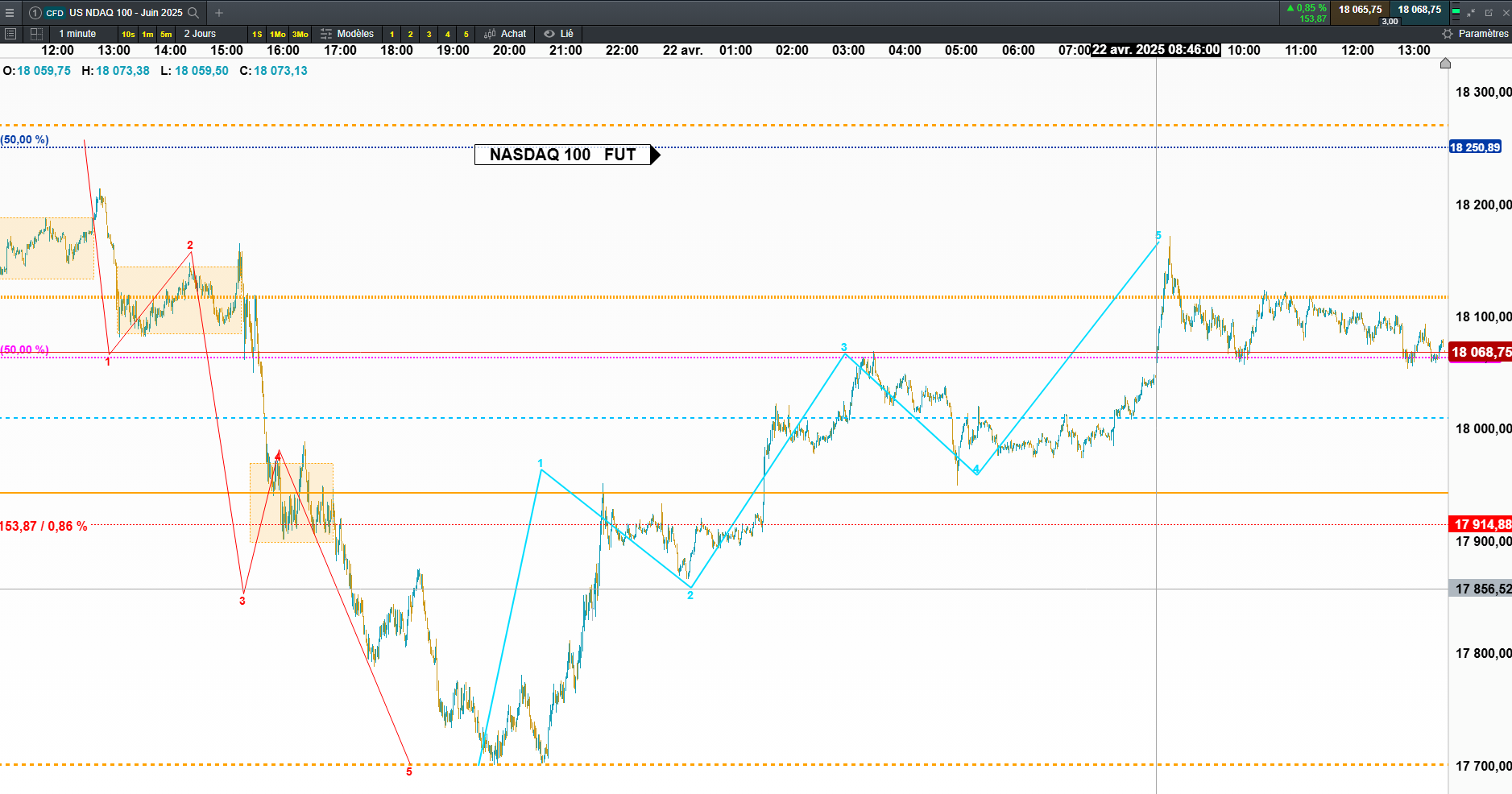This screenshot has height=794, width=1512.
Task: Select the 3Mo period shortcut
Action: (300, 34)
